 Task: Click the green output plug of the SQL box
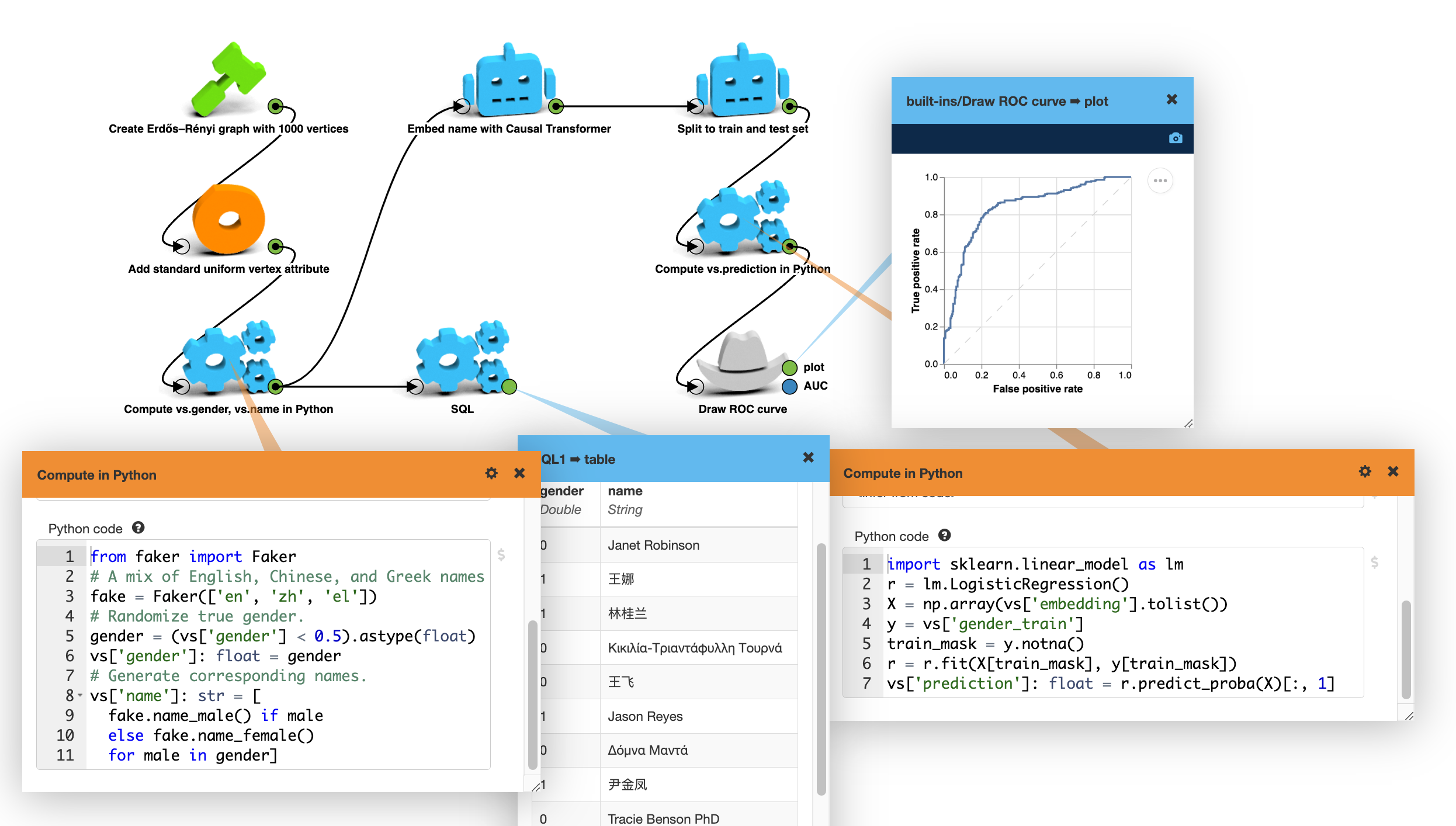tap(509, 386)
